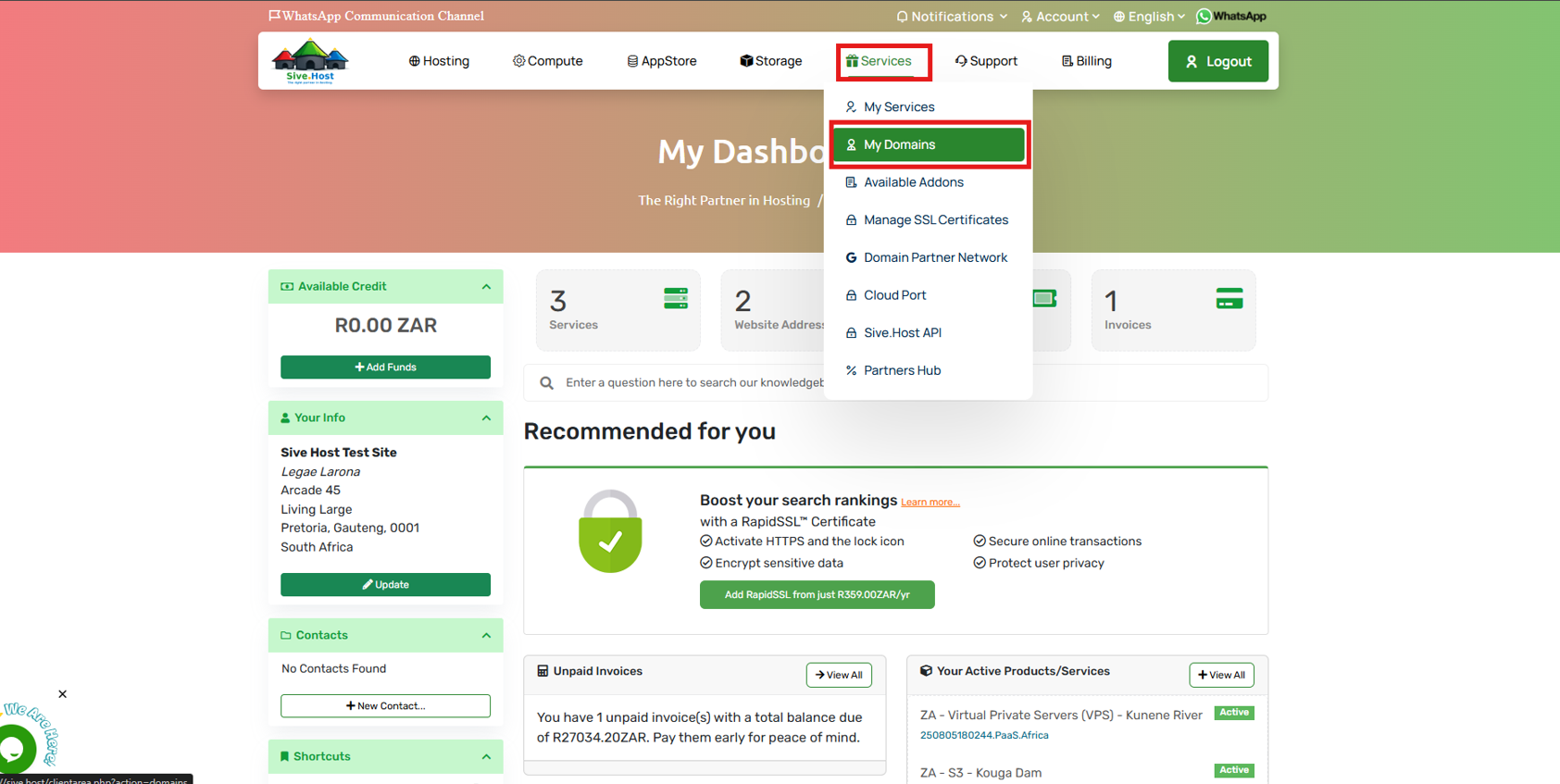
Task: Open the Support menu
Action: coord(986,61)
